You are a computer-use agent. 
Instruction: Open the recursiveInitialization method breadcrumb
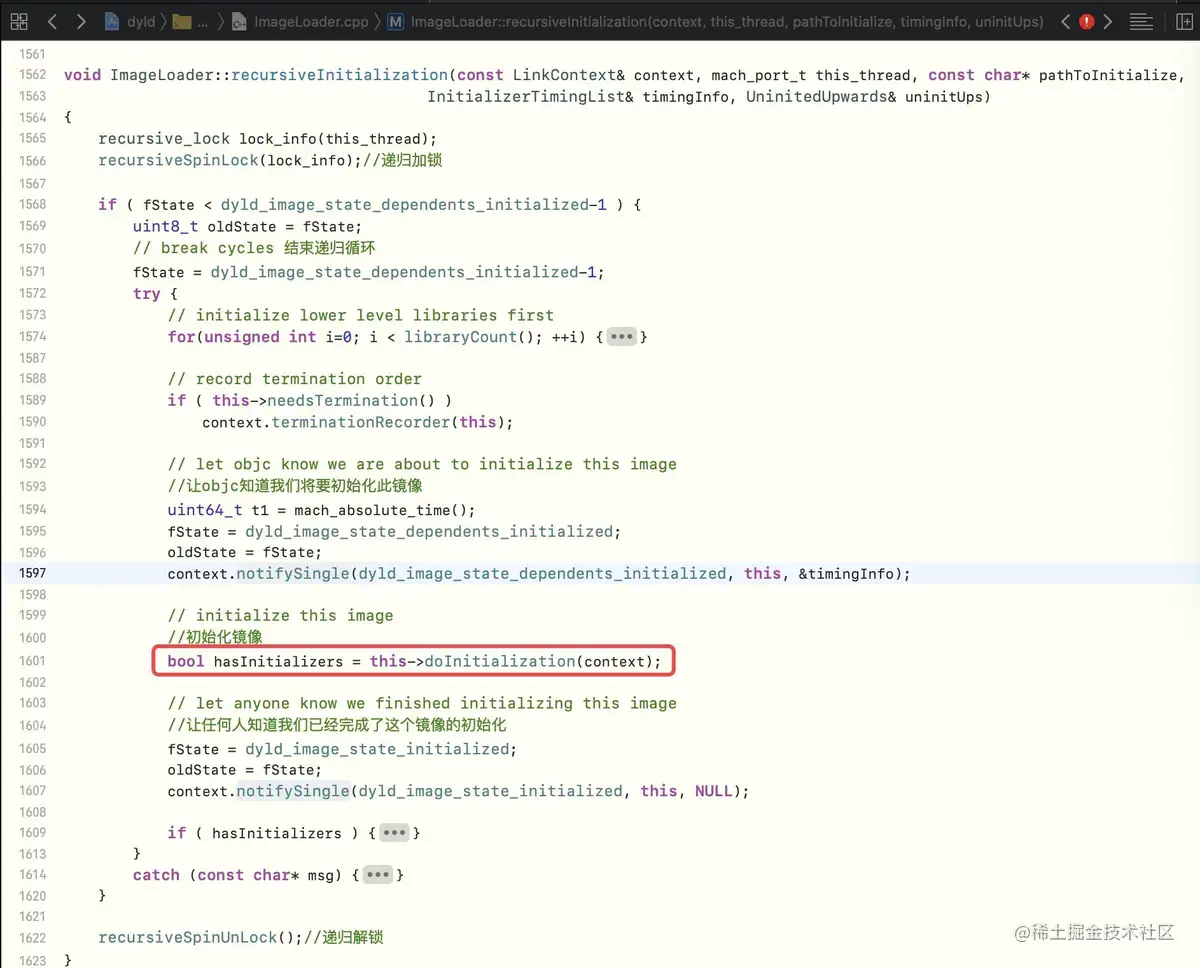[714, 21]
